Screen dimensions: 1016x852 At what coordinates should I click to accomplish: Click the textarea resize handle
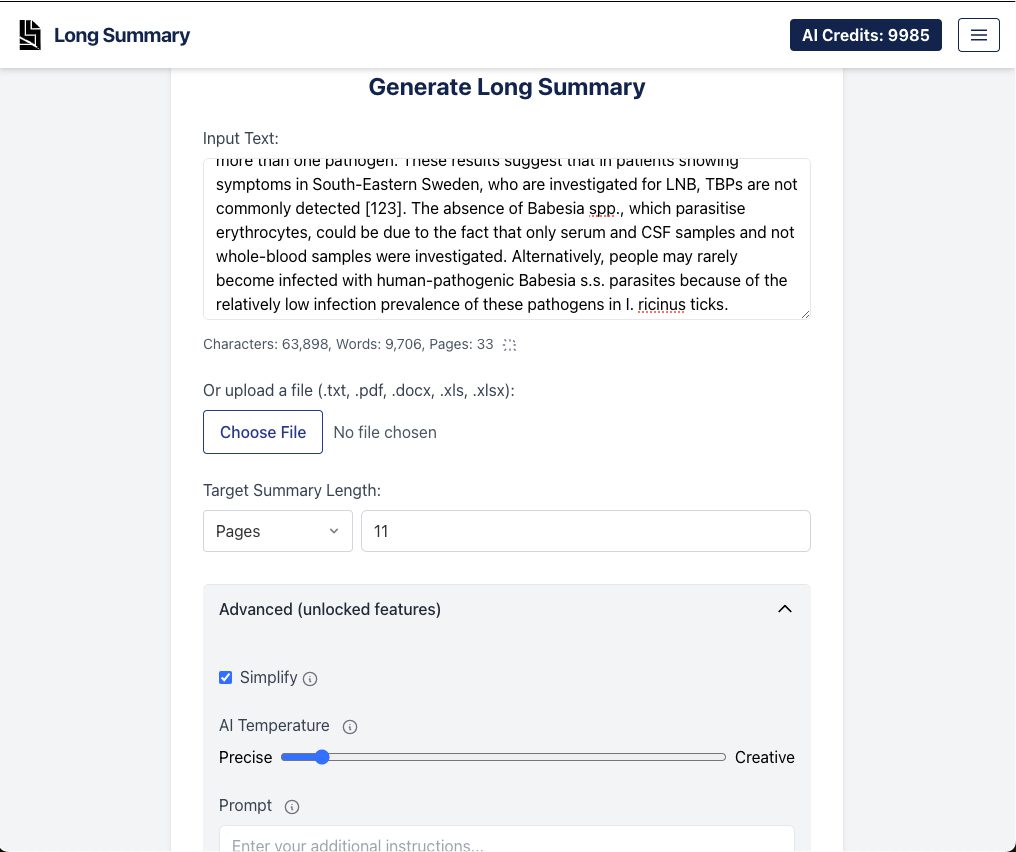tap(805, 313)
